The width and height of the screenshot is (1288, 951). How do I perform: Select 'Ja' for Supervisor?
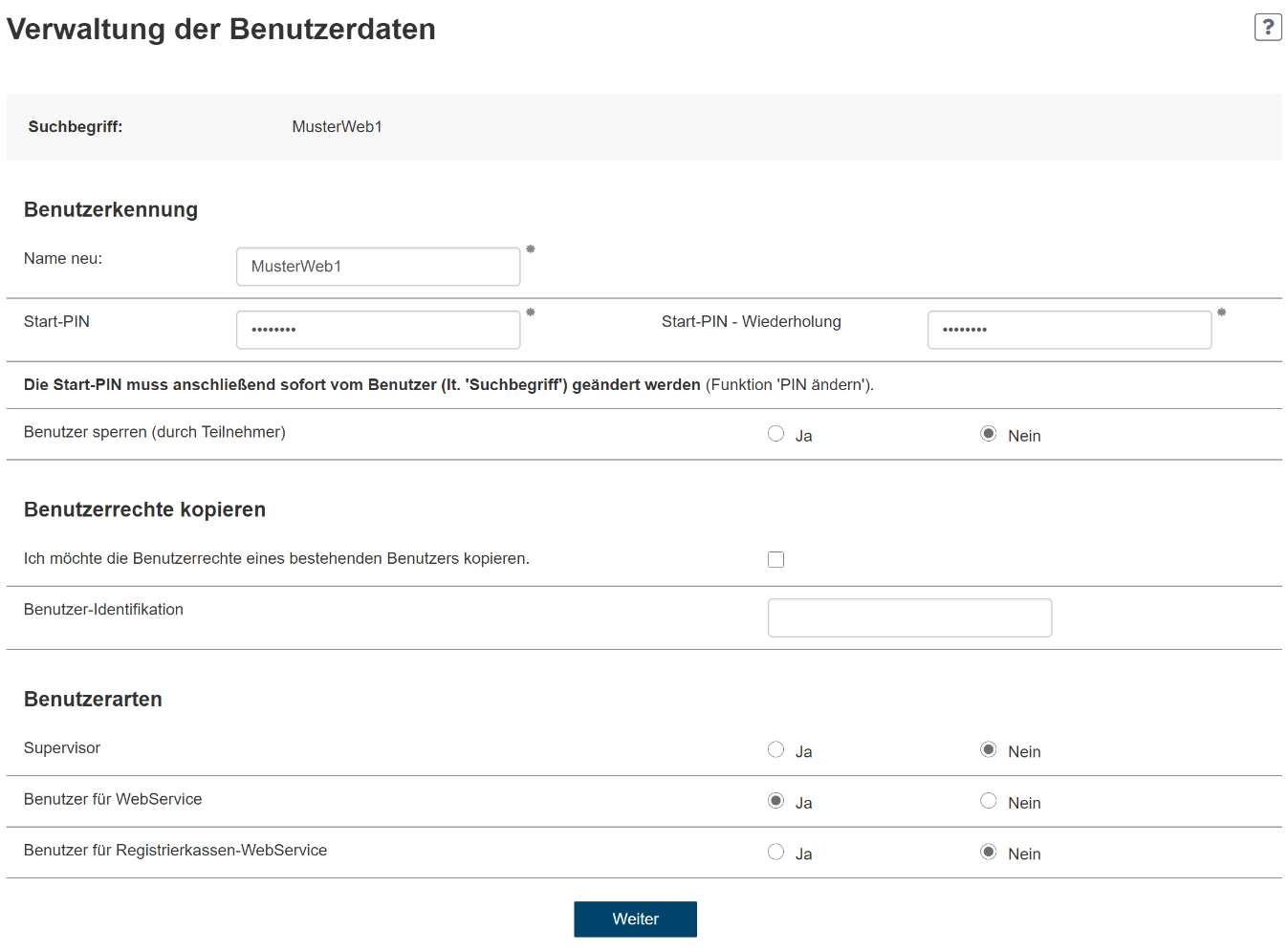(775, 749)
